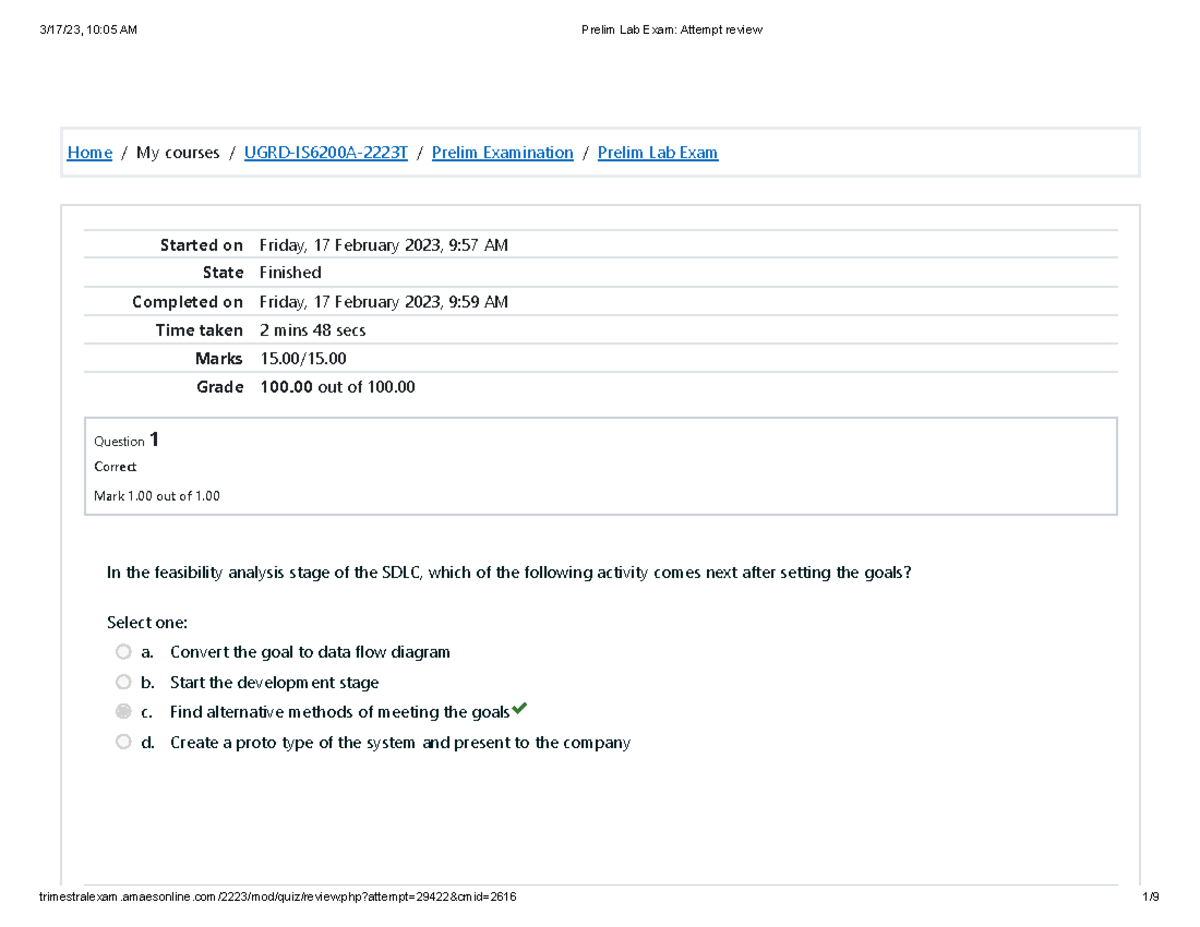Click the question text about SDLC feasibility analysis
Viewport: 1200px width, 927px height.
pyautogui.click(x=510, y=572)
